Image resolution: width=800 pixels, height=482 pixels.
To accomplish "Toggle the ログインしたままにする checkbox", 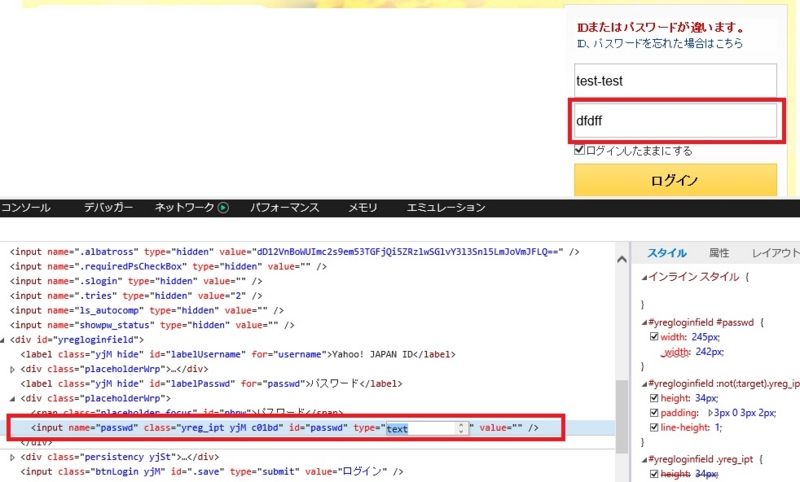I will point(579,150).
